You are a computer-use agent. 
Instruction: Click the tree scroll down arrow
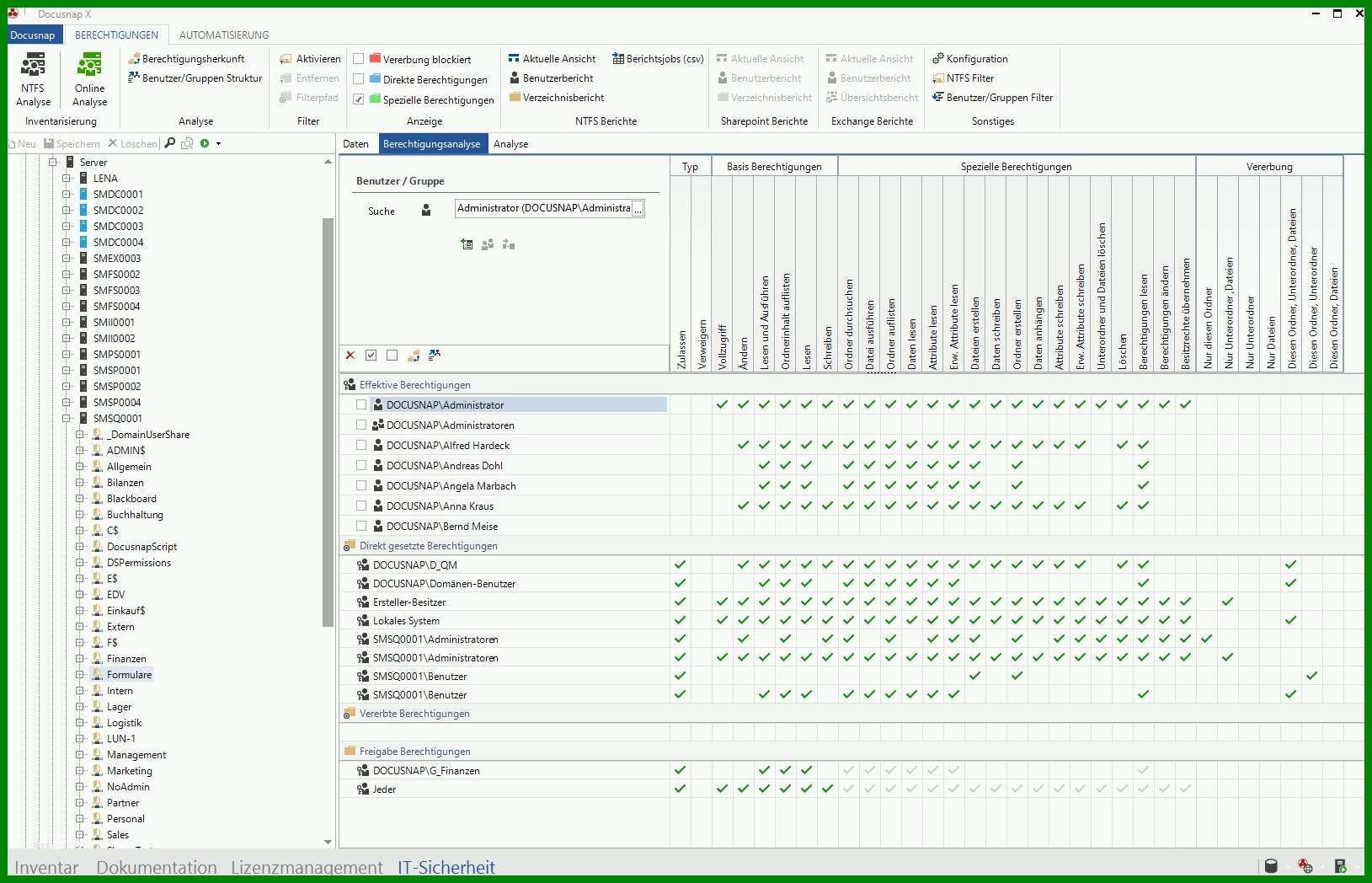[x=328, y=842]
